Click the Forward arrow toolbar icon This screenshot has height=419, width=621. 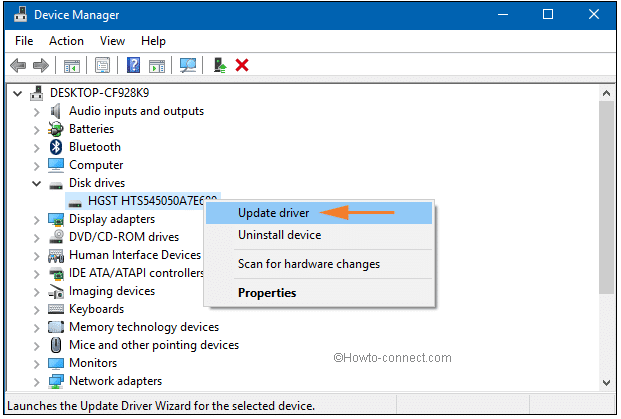tap(42, 66)
